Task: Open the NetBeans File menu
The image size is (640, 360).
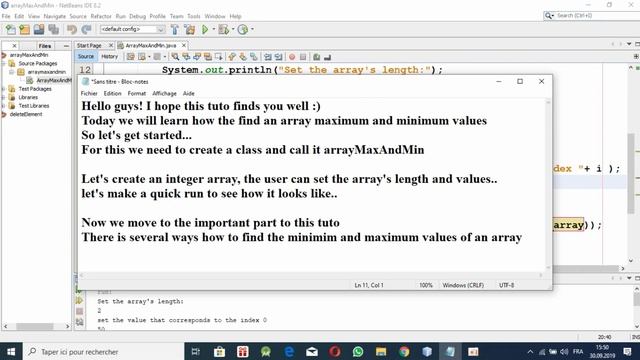Action: pyautogui.click(x=6, y=16)
